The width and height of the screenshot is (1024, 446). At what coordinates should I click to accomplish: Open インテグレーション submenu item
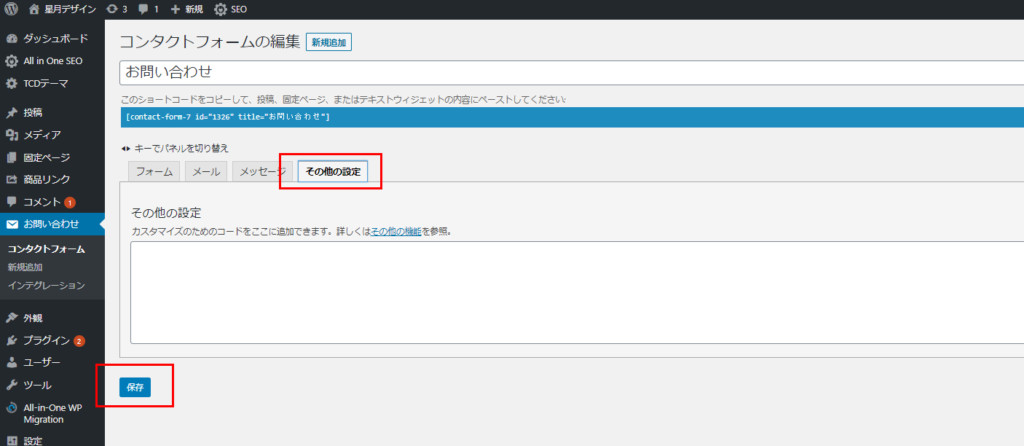click(46, 285)
